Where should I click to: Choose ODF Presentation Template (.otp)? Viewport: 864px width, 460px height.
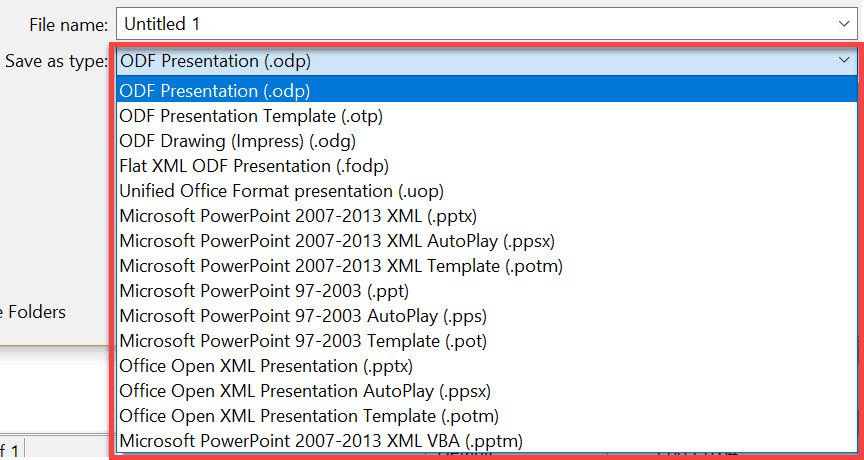pyautogui.click(x=487, y=116)
